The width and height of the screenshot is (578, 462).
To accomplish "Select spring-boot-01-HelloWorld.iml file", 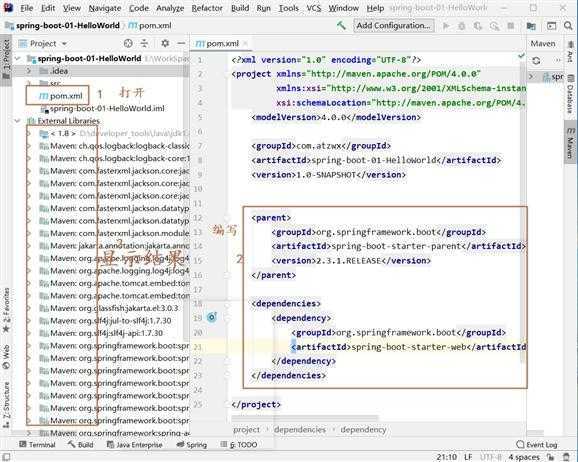I will click(x=102, y=108).
